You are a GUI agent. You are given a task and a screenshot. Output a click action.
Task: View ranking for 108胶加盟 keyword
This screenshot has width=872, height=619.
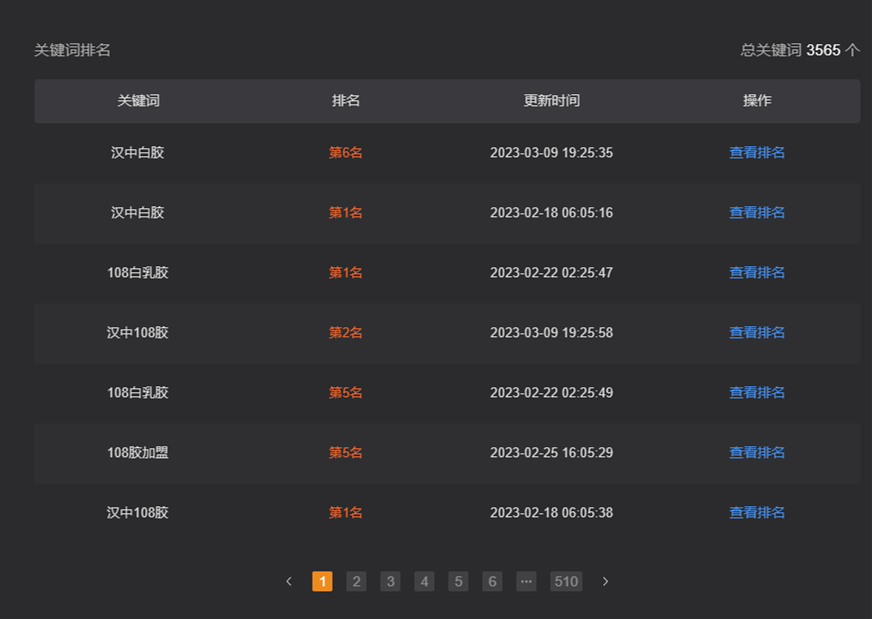[757, 453]
